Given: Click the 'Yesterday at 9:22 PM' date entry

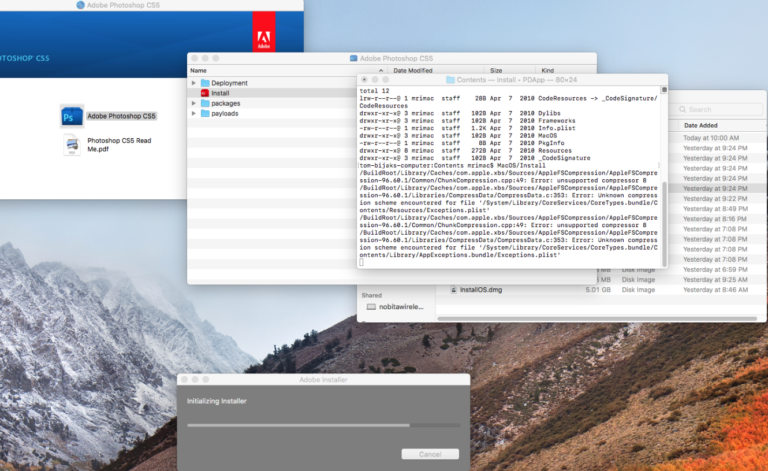Looking at the screenshot, I should click(715, 199).
